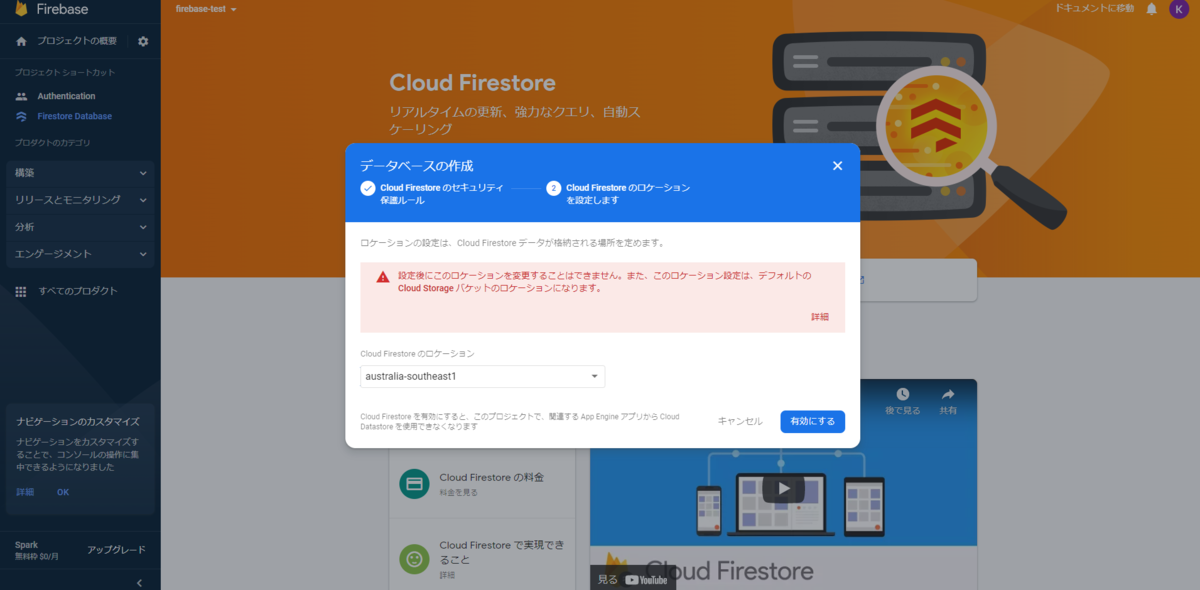Click the Cloud Firestore の料金 card
The image size is (1200, 590).
[482, 484]
